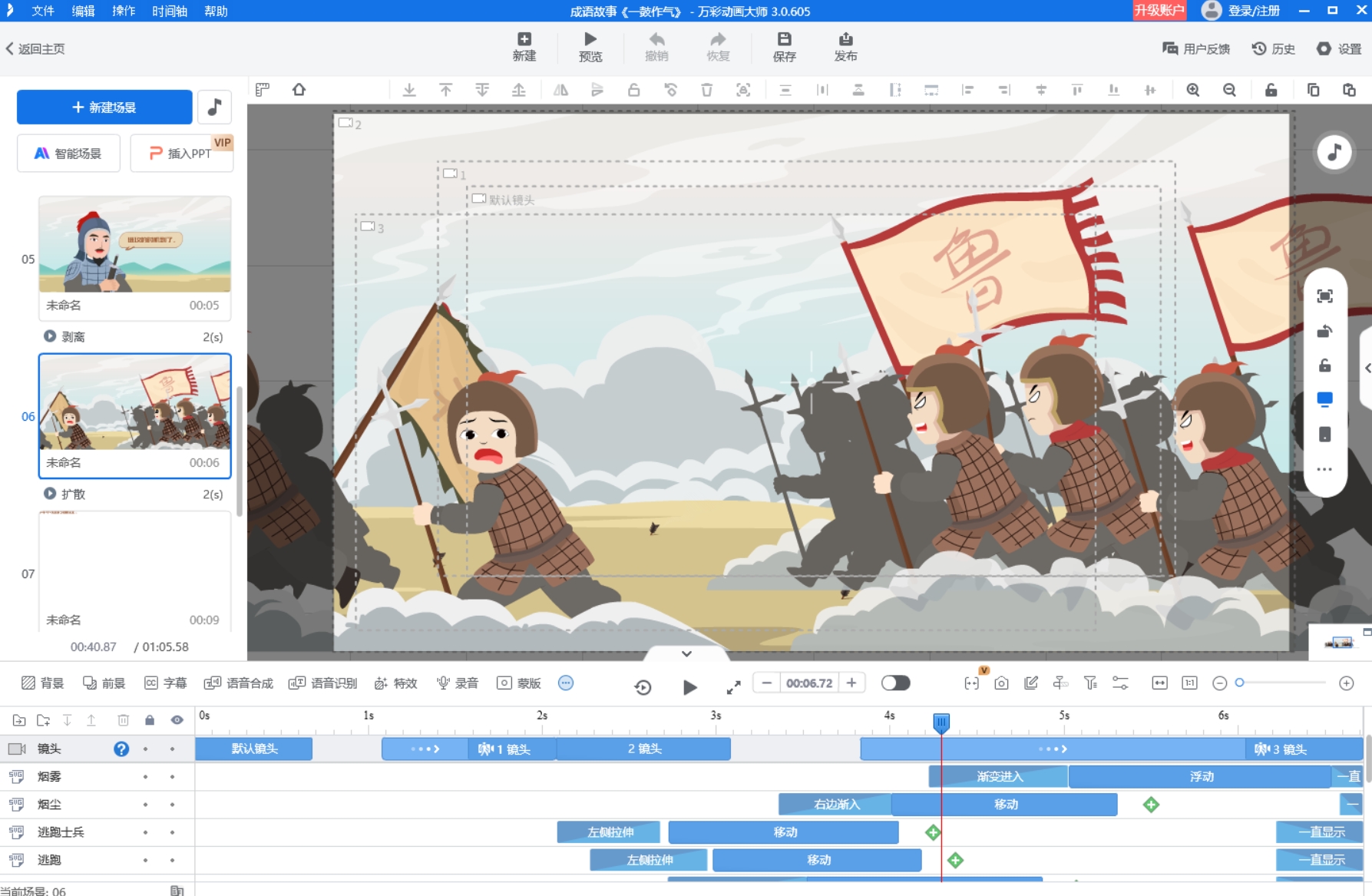Screen dimensions: 1372x896
Task: Toggle the switch next to the time field
Action: [895, 683]
